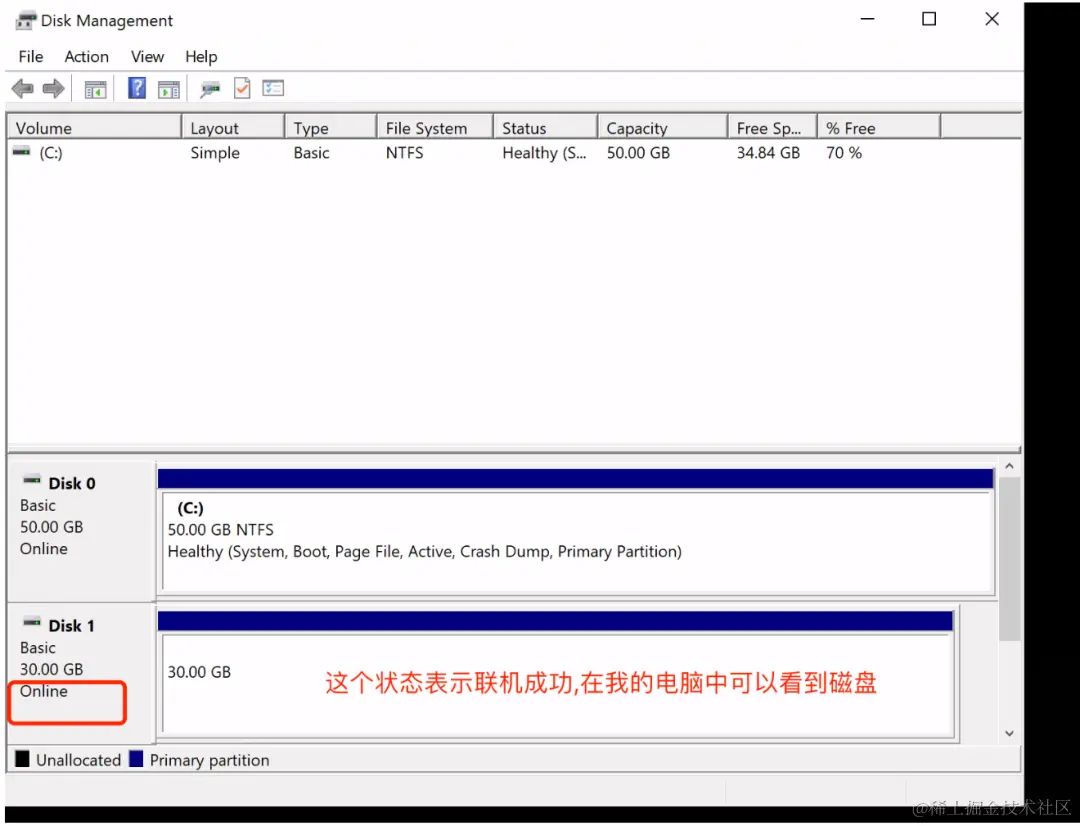Click the Healthy (S... status cell
This screenshot has width=1080, height=826.
(x=544, y=153)
